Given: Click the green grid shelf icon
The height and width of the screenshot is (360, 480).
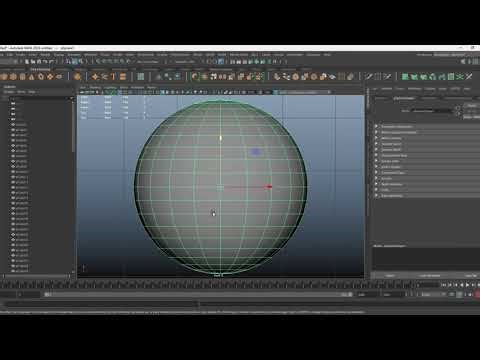Looking at the screenshot, I should [x=141, y=77].
